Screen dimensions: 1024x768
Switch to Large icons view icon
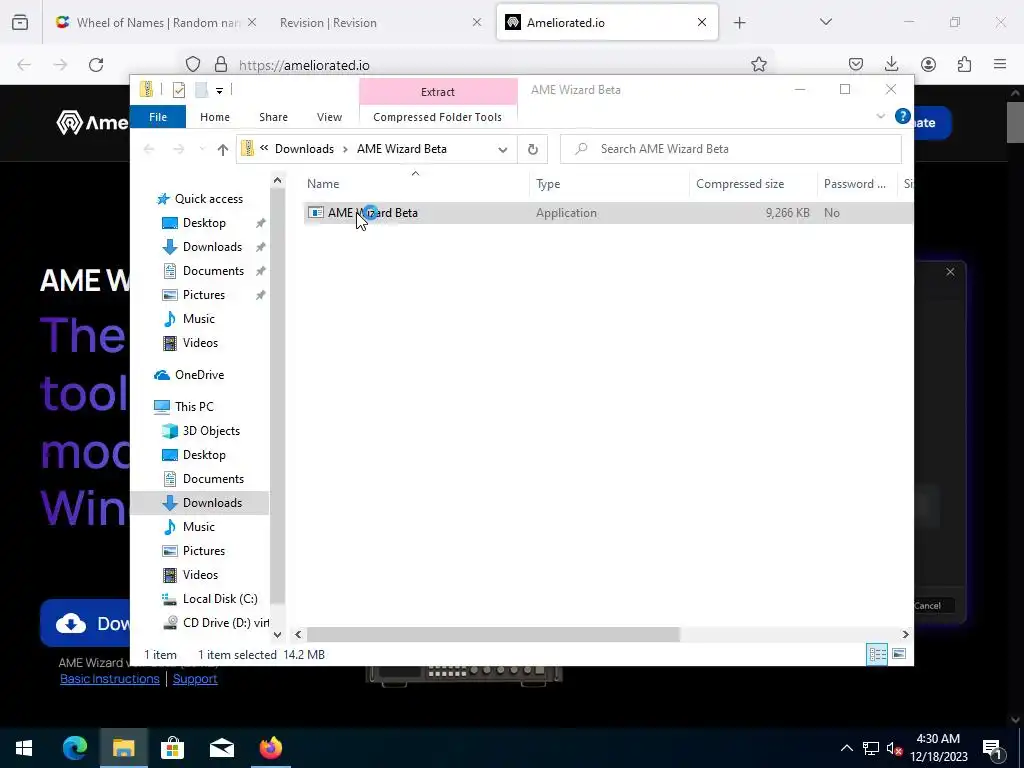pos(899,654)
